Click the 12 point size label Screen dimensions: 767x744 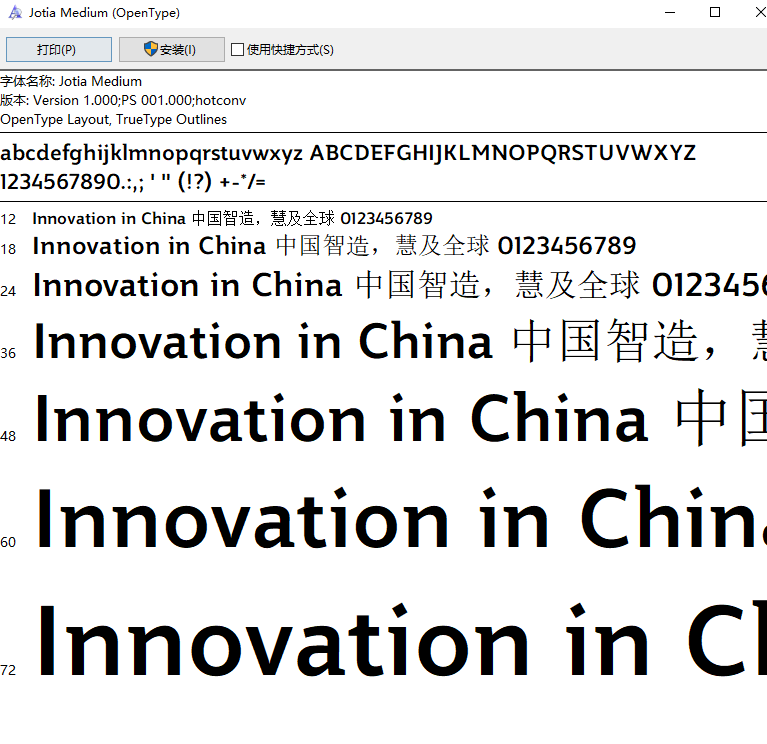point(8,219)
